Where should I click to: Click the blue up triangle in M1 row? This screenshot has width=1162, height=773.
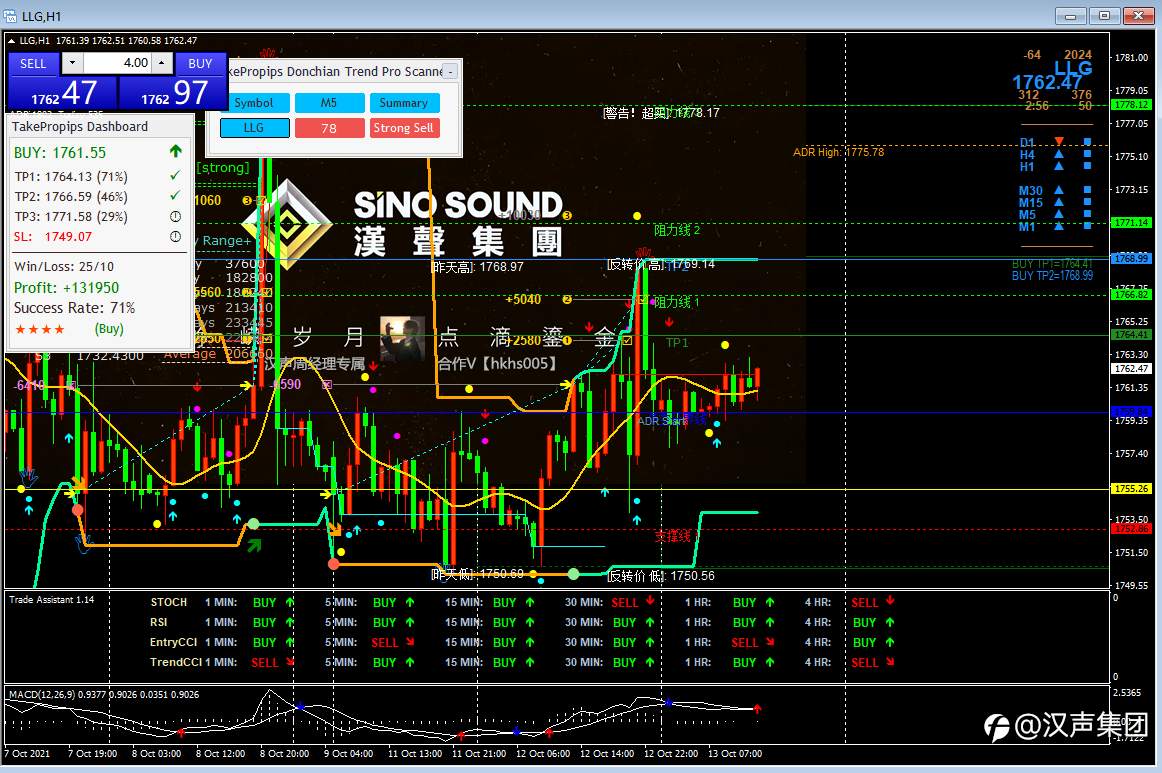[1059, 226]
